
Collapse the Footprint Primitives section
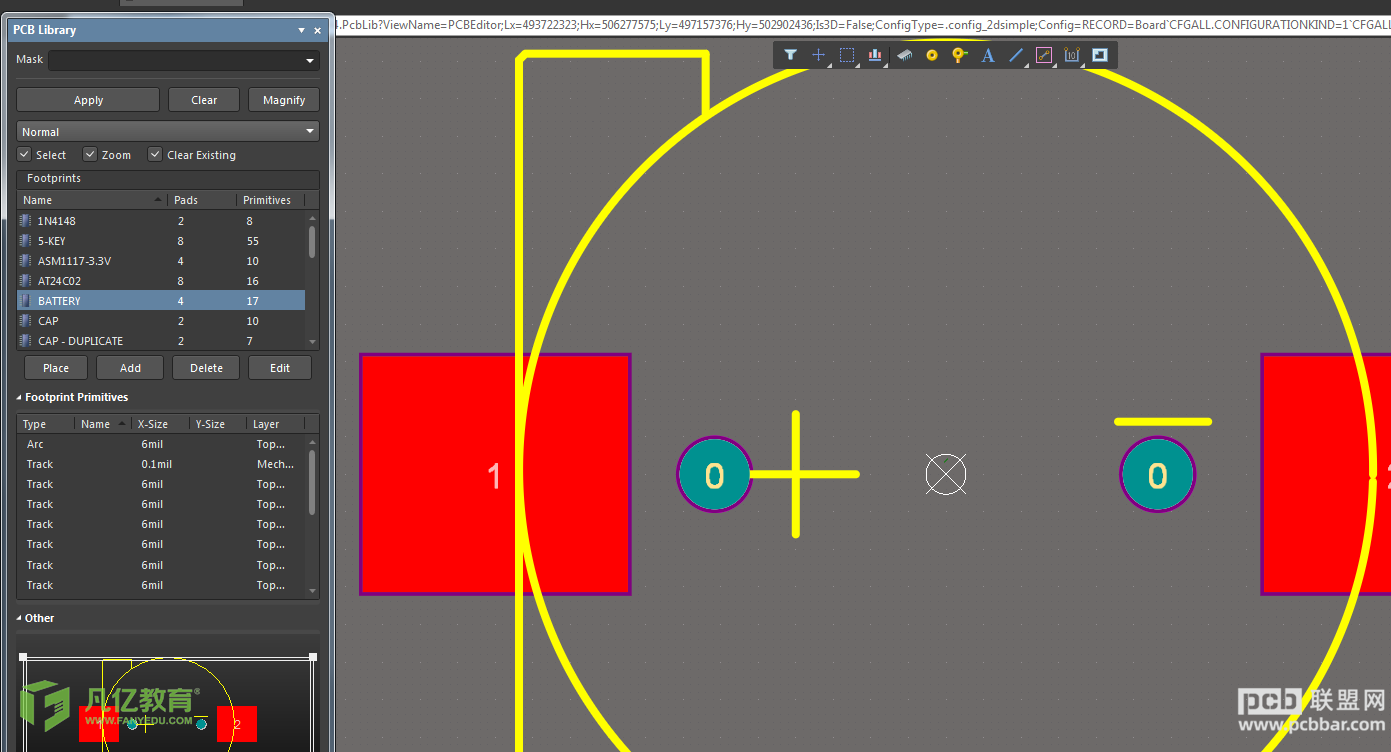[19, 397]
